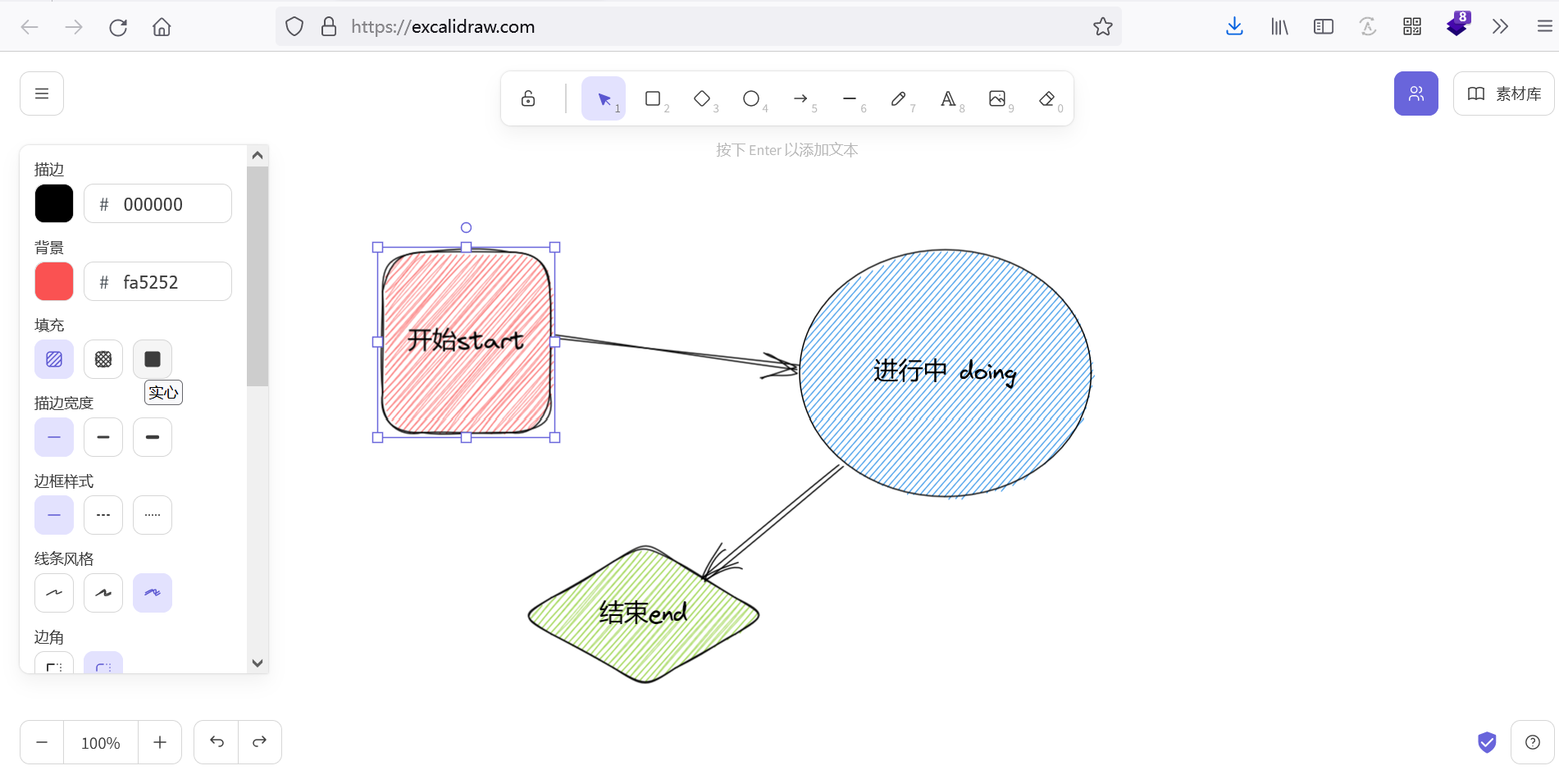
Task: Click the tracking protection shield icon
Action: (x=294, y=27)
